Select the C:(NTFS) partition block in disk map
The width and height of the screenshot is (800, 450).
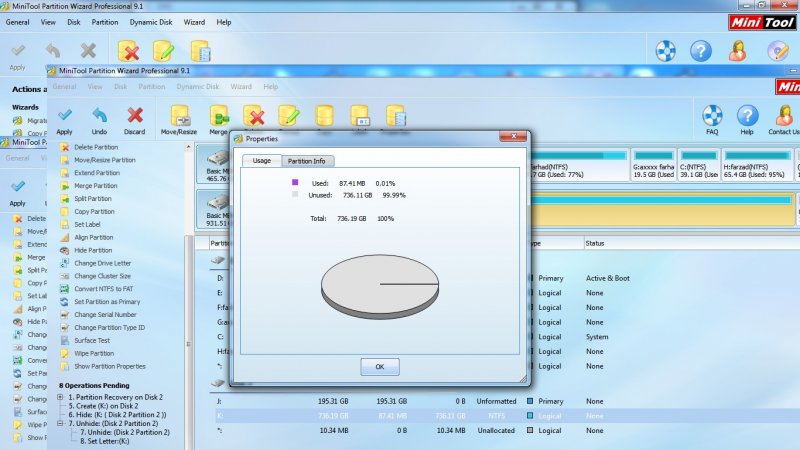698,165
